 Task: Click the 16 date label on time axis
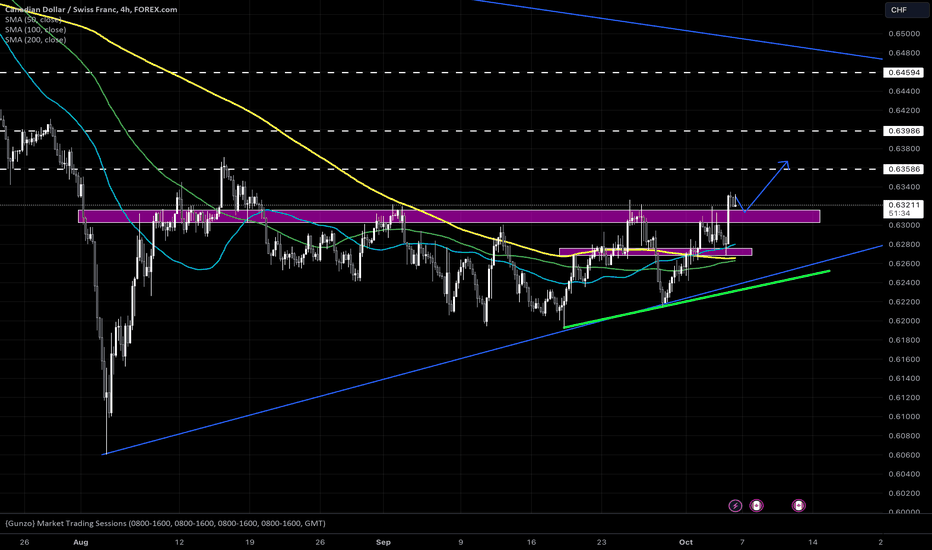[531, 542]
